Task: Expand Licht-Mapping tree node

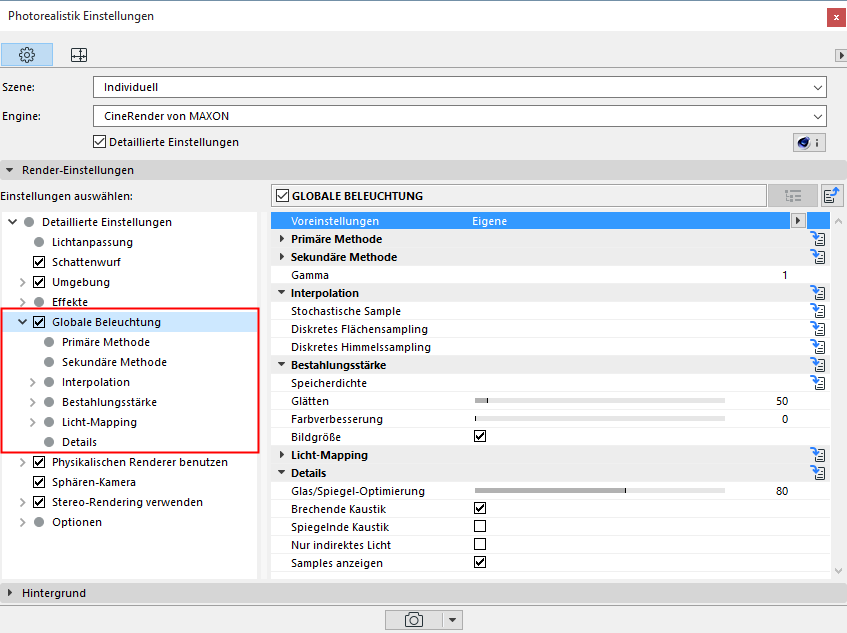Action: (x=32, y=422)
